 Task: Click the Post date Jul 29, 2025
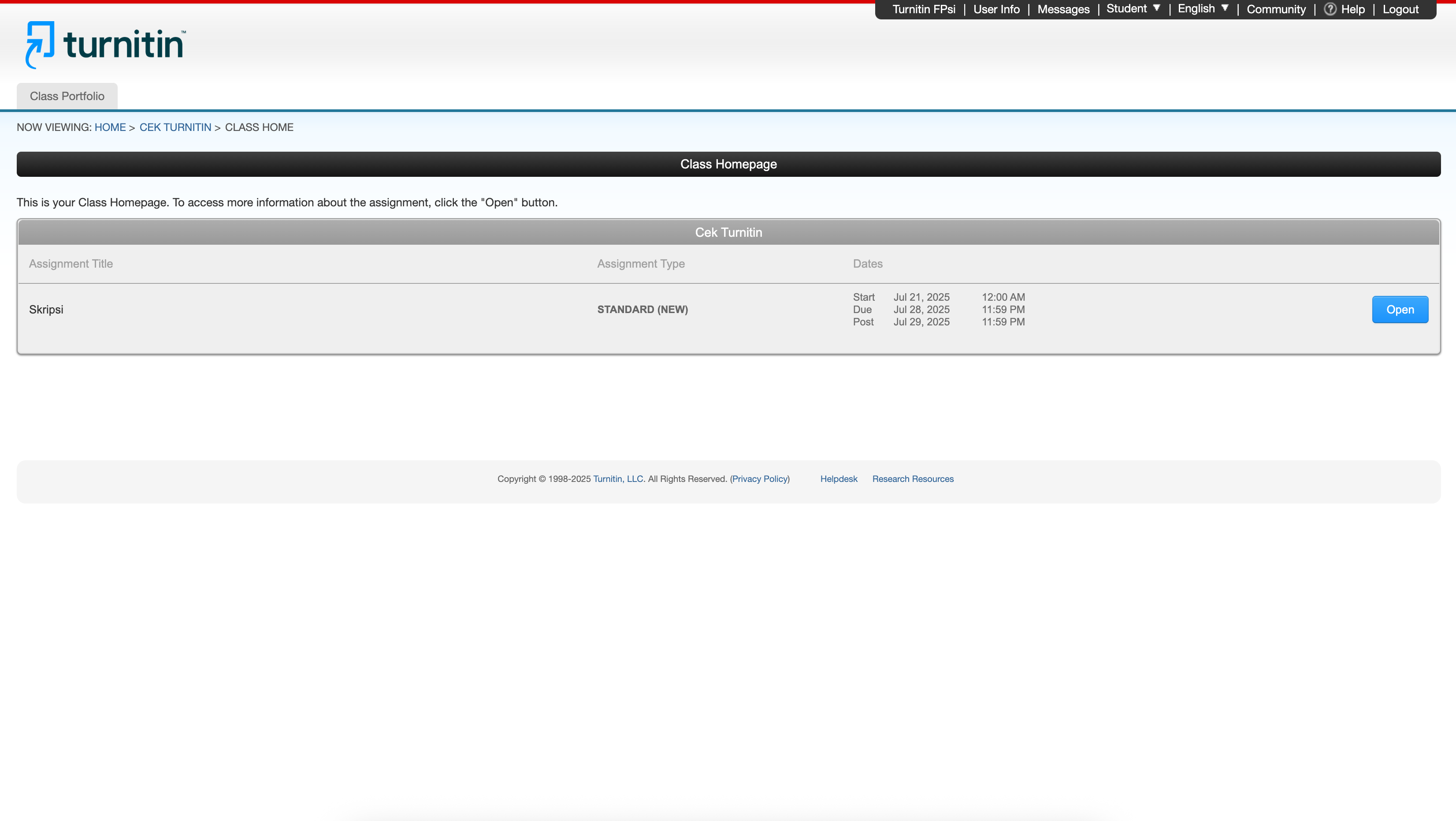pos(921,322)
